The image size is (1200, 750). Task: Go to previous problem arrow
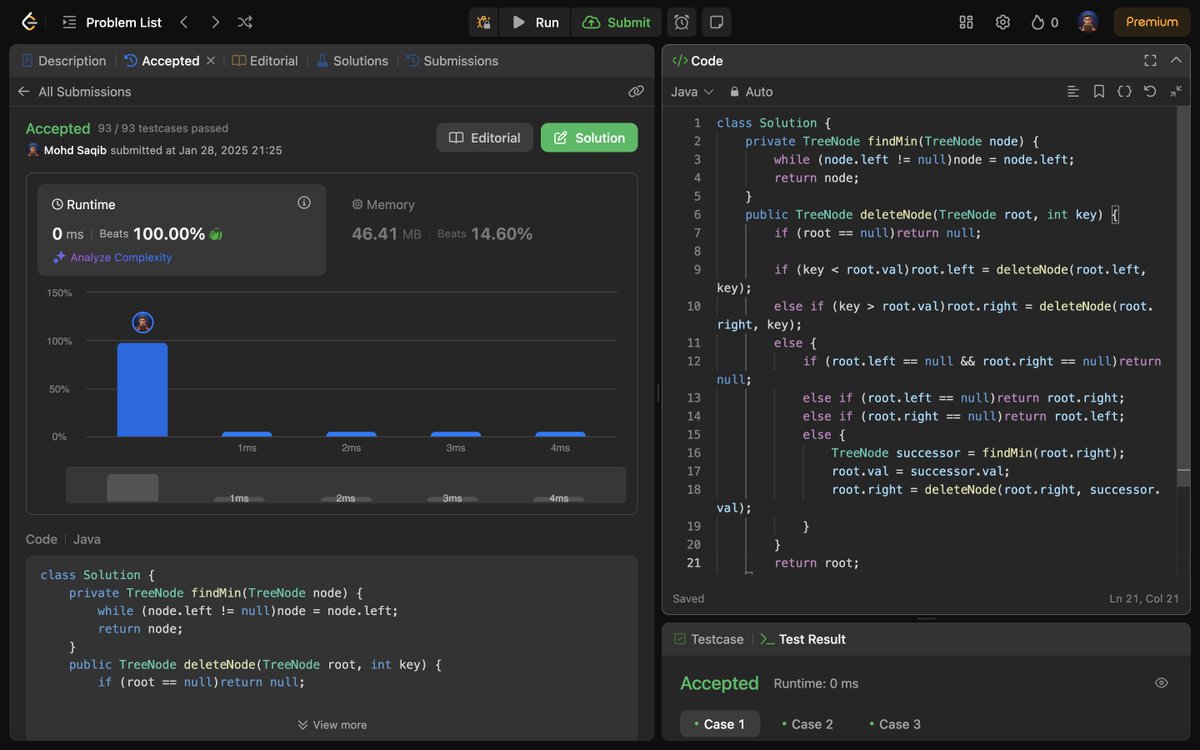183,22
